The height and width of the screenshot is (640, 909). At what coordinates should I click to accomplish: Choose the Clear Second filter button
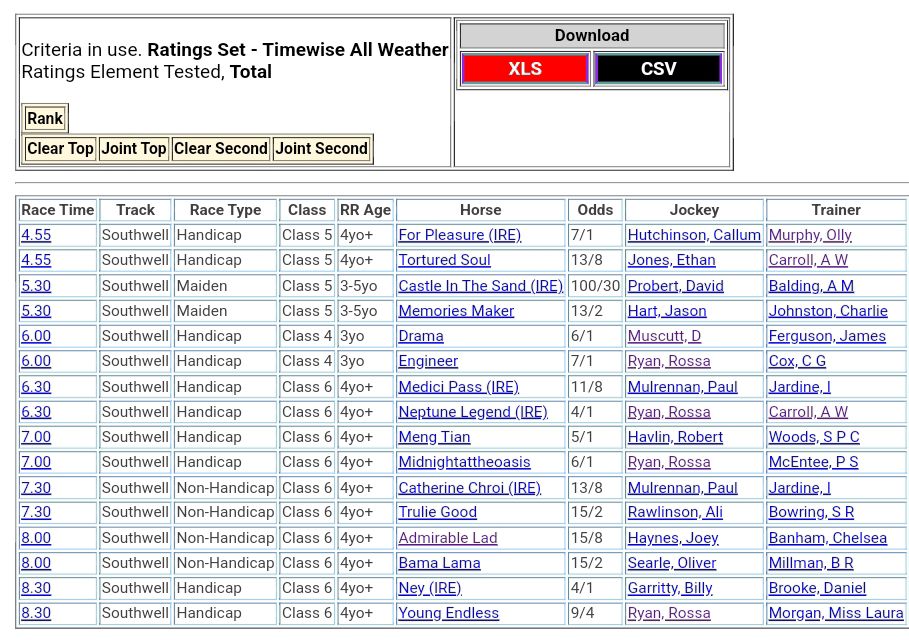click(221, 149)
